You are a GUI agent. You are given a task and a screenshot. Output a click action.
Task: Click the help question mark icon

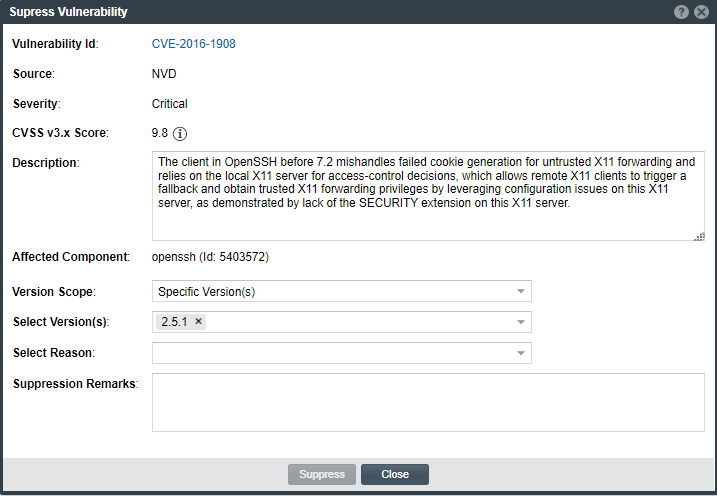(x=681, y=12)
